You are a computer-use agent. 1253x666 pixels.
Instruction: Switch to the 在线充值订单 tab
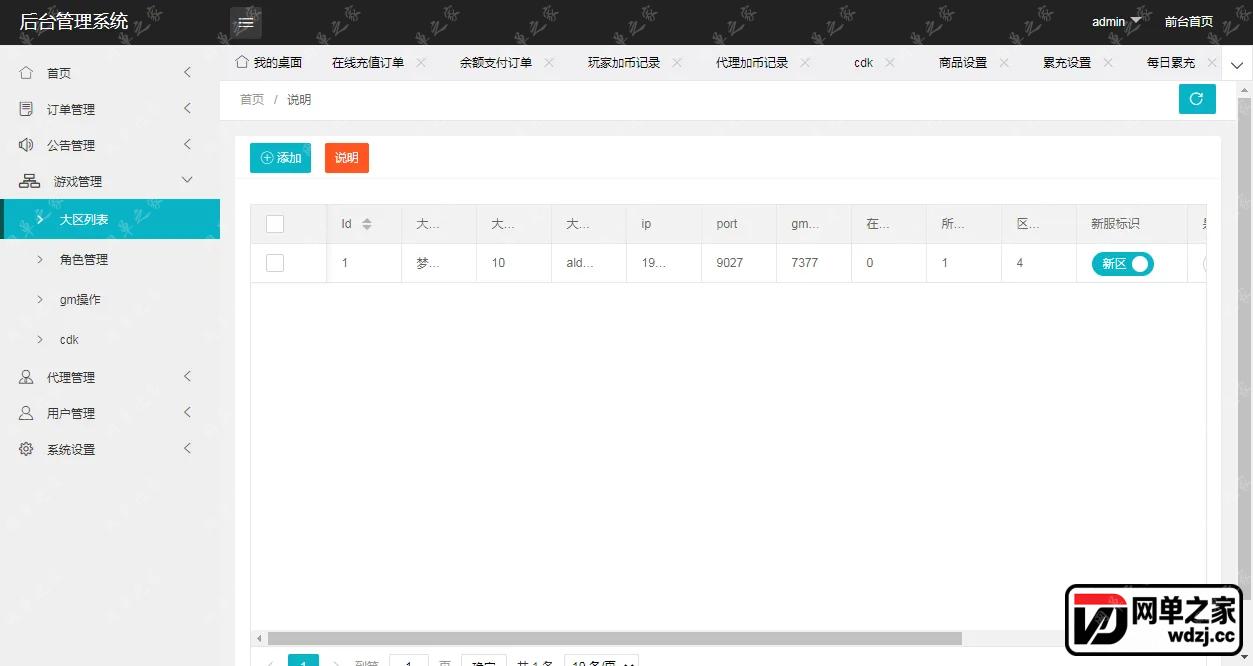coord(368,62)
